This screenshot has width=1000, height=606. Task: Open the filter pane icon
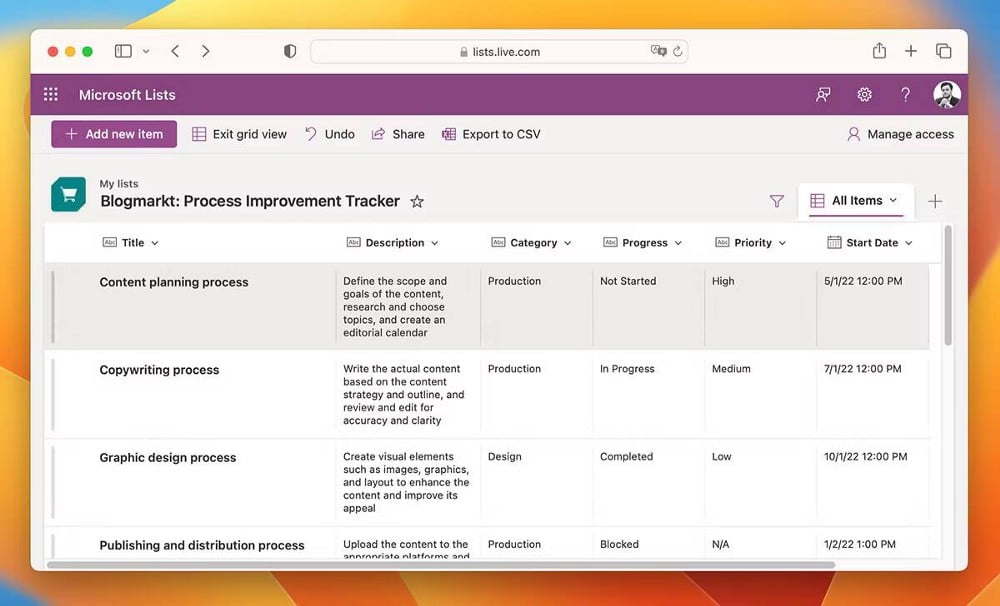click(777, 200)
